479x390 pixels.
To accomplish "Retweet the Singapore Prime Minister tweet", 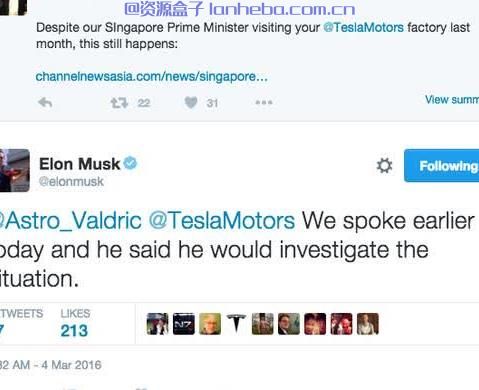I will pos(119,103).
